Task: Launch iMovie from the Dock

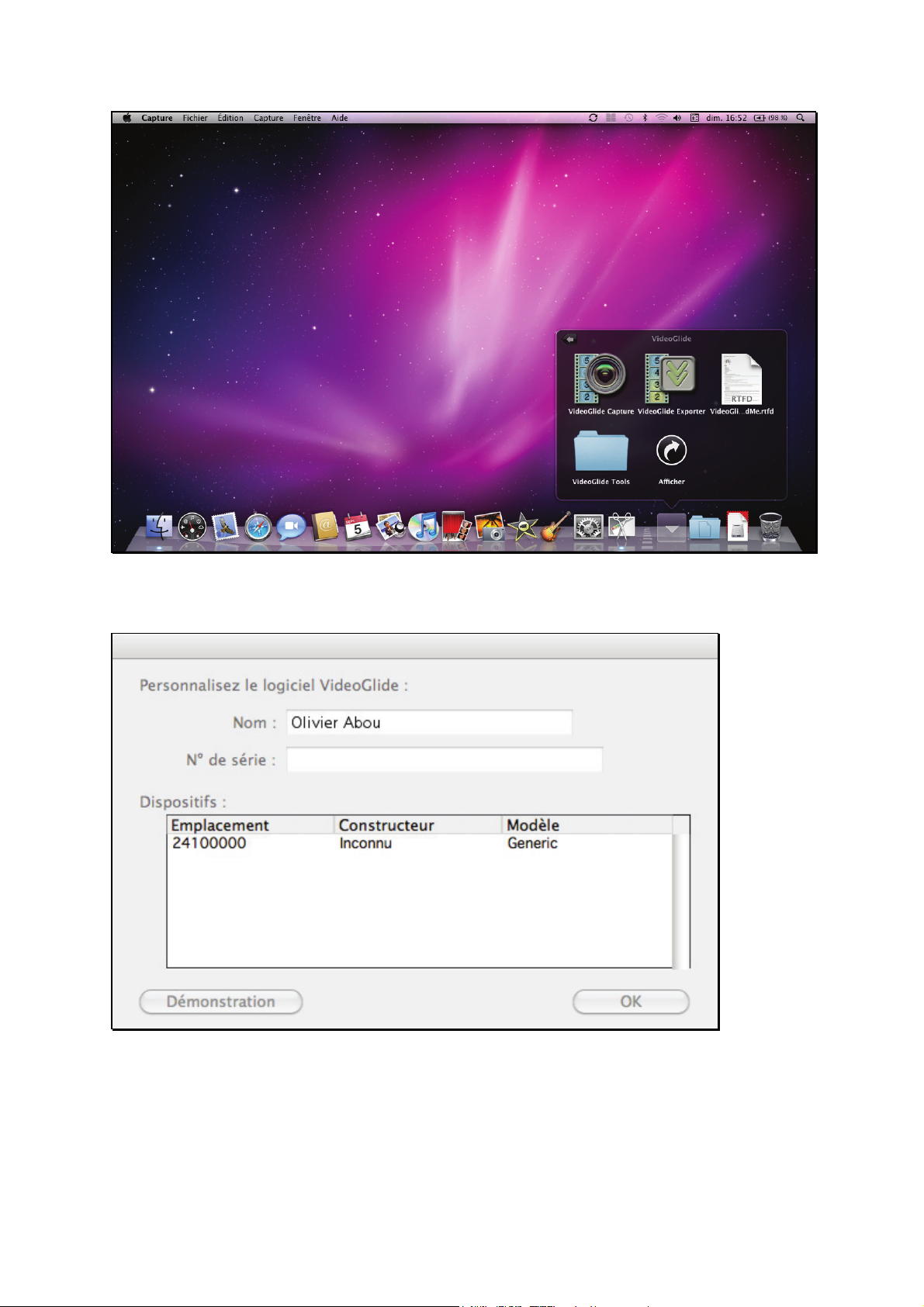Action: (x=523, y=527)
